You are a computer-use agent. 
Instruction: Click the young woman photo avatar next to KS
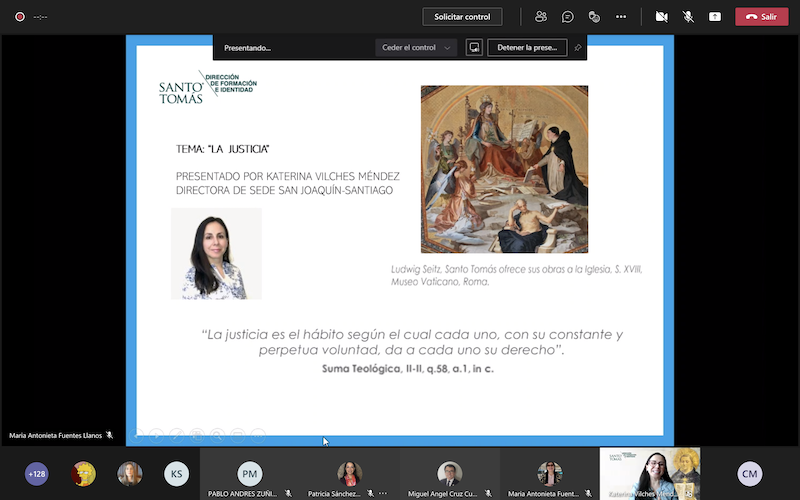[x=130, y=474]
